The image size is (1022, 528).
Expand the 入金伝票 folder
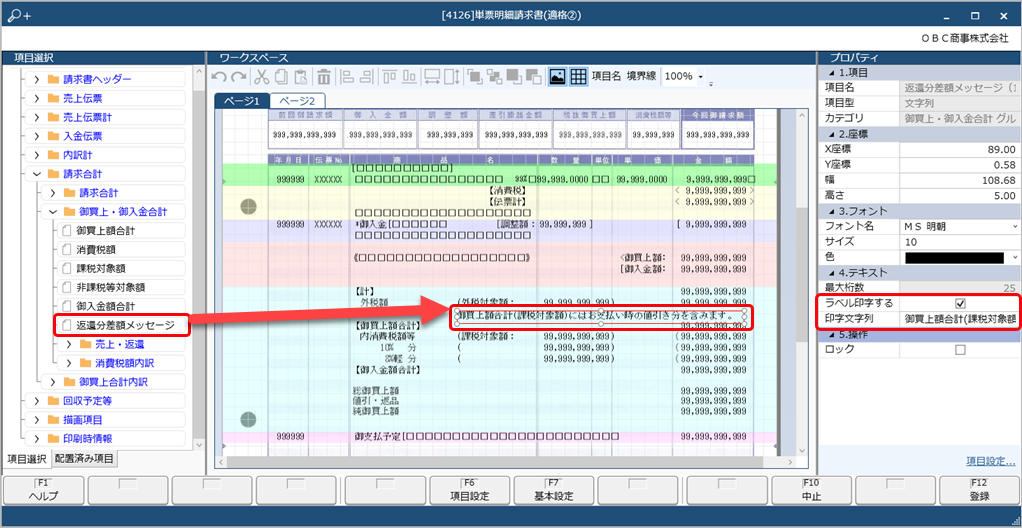tap(37, 136)
